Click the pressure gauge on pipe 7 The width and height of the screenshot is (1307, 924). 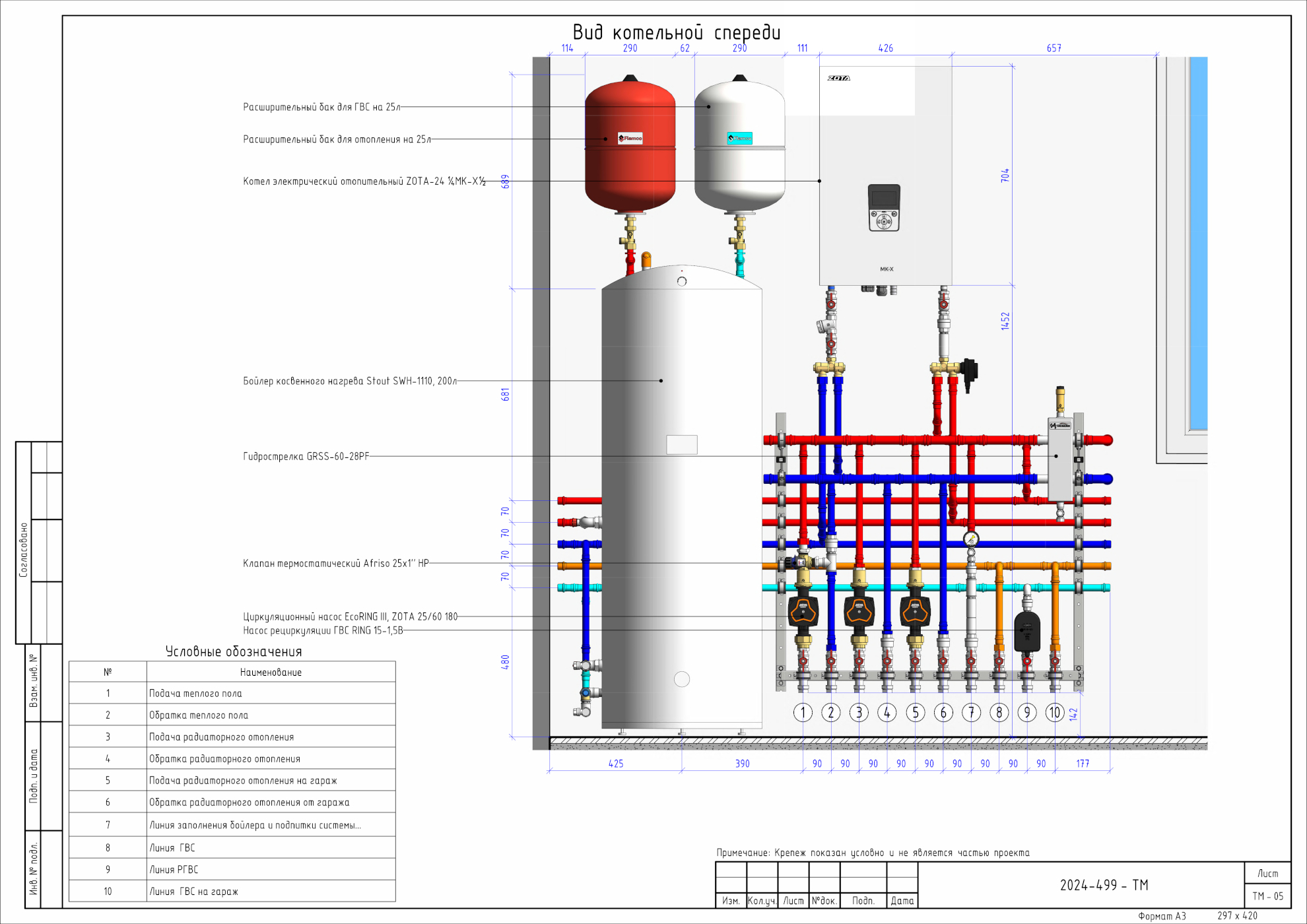coord(970,539)
